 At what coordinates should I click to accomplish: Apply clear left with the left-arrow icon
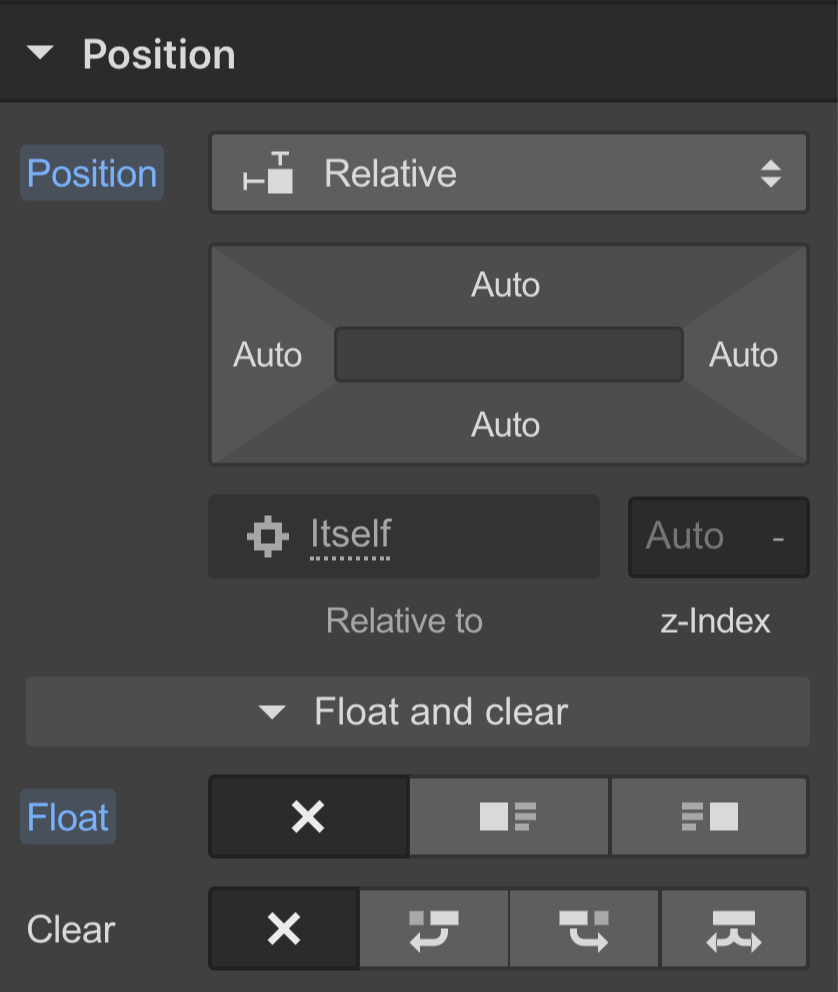tap(433, 929)
